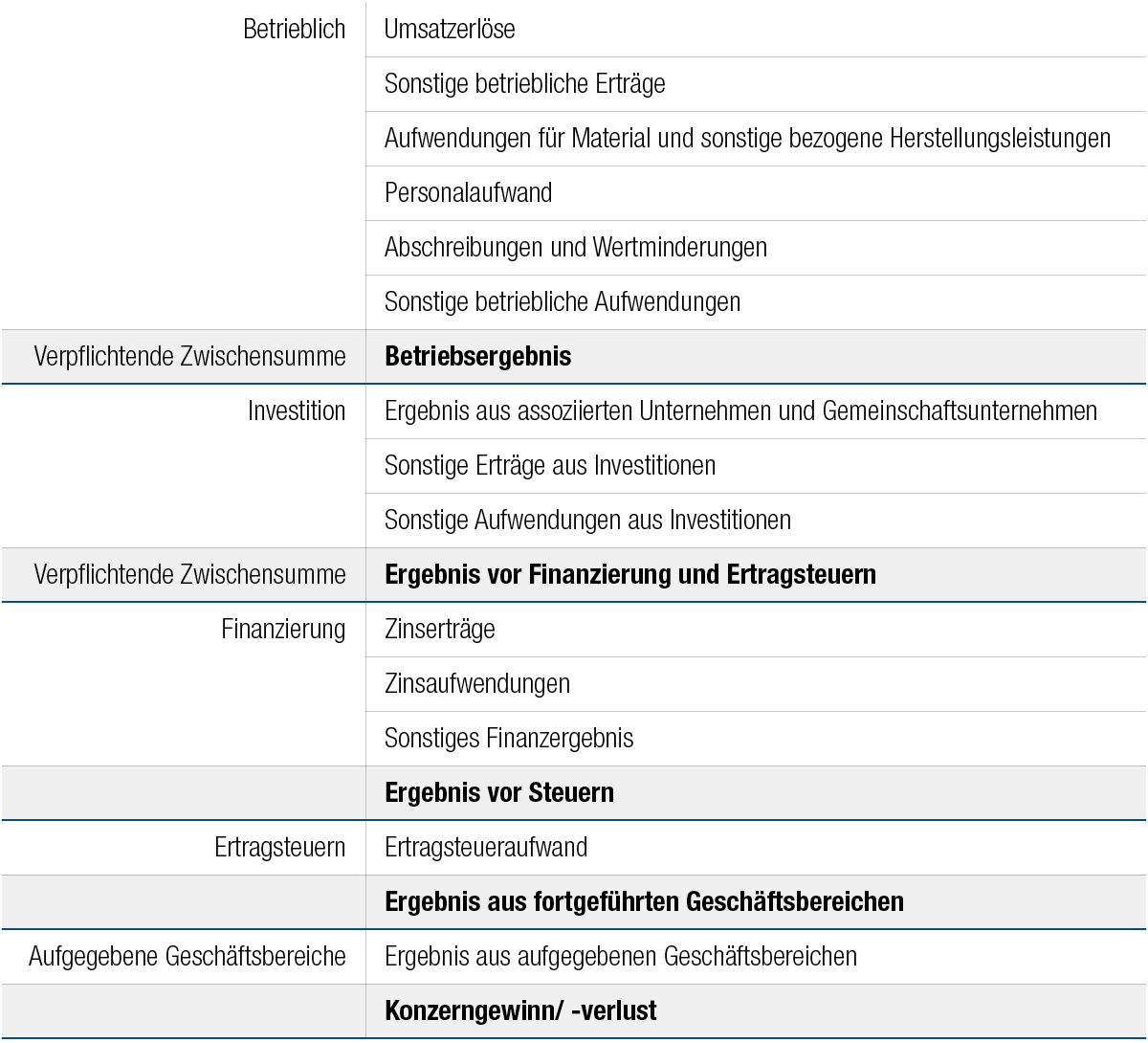Select Sonstige betriebliche Erträge line item
The image size is (1148, 1043).
click(524, 84)
